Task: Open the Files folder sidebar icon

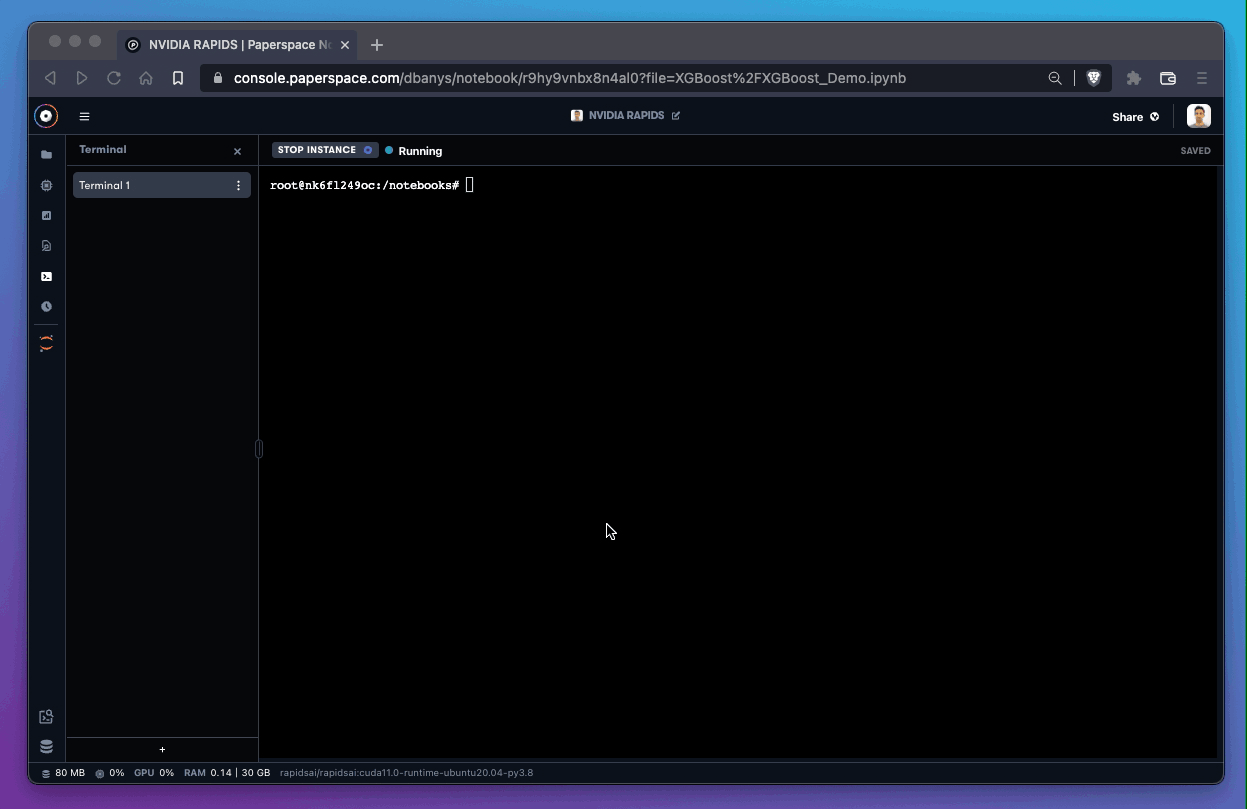Action: [46, 155]
